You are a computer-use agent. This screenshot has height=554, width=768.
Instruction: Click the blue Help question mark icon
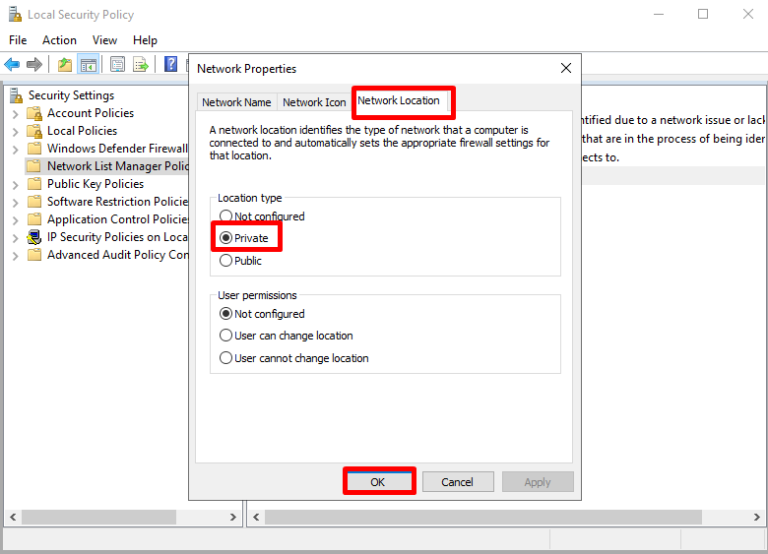point(171,65)
